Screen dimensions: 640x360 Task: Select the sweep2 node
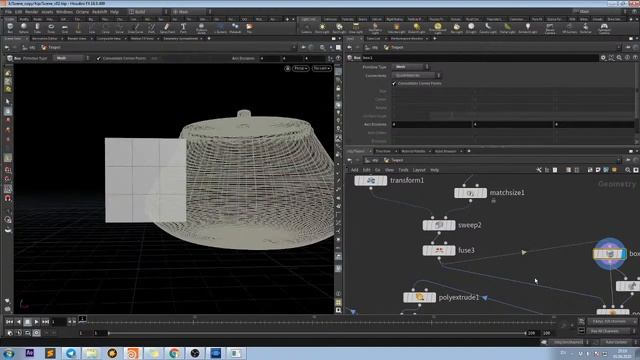coord(439,225)
